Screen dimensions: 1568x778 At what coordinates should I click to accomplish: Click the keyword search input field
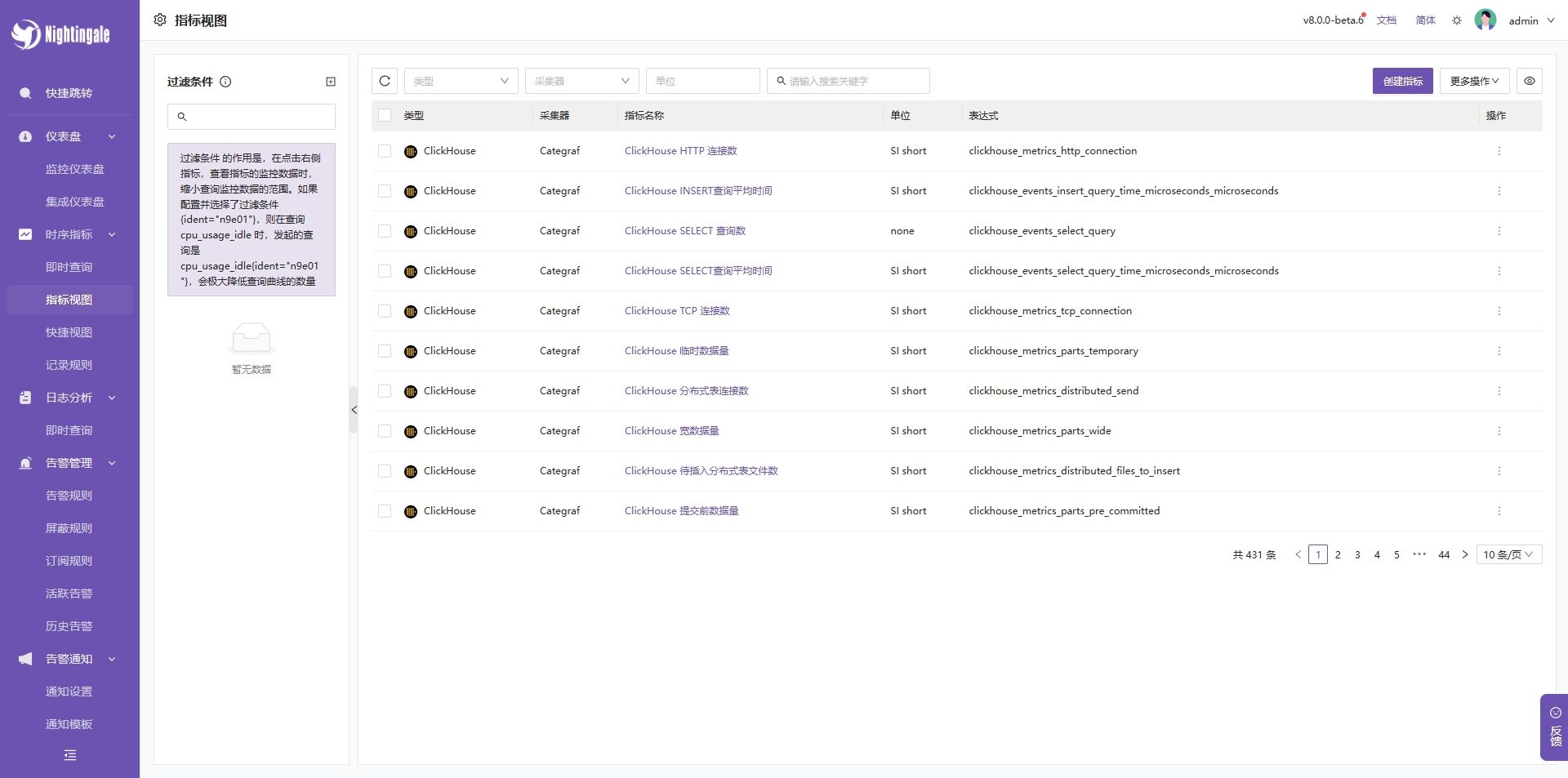pos(849,81)
